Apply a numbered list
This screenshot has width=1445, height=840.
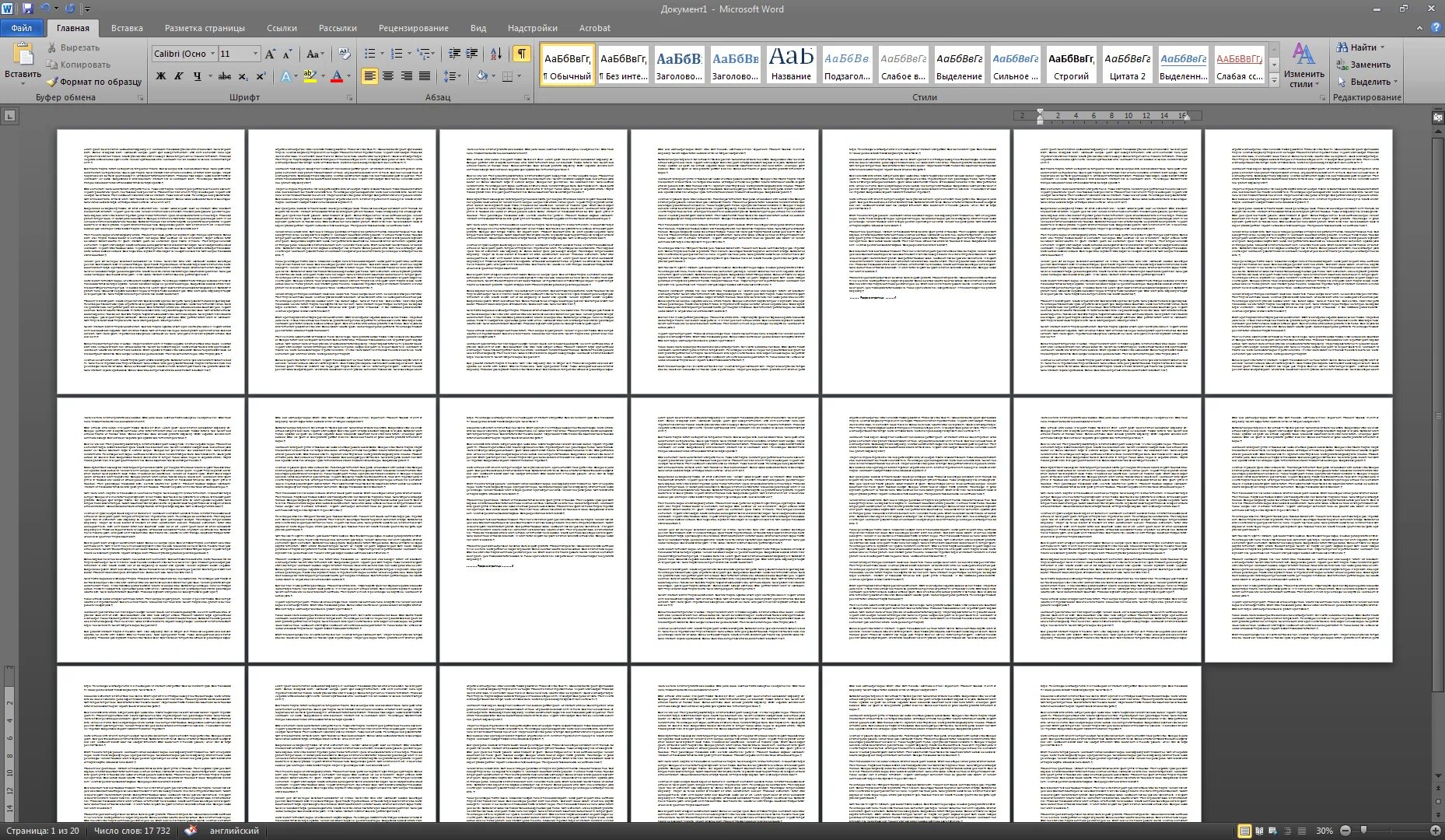tap(397, 54)
